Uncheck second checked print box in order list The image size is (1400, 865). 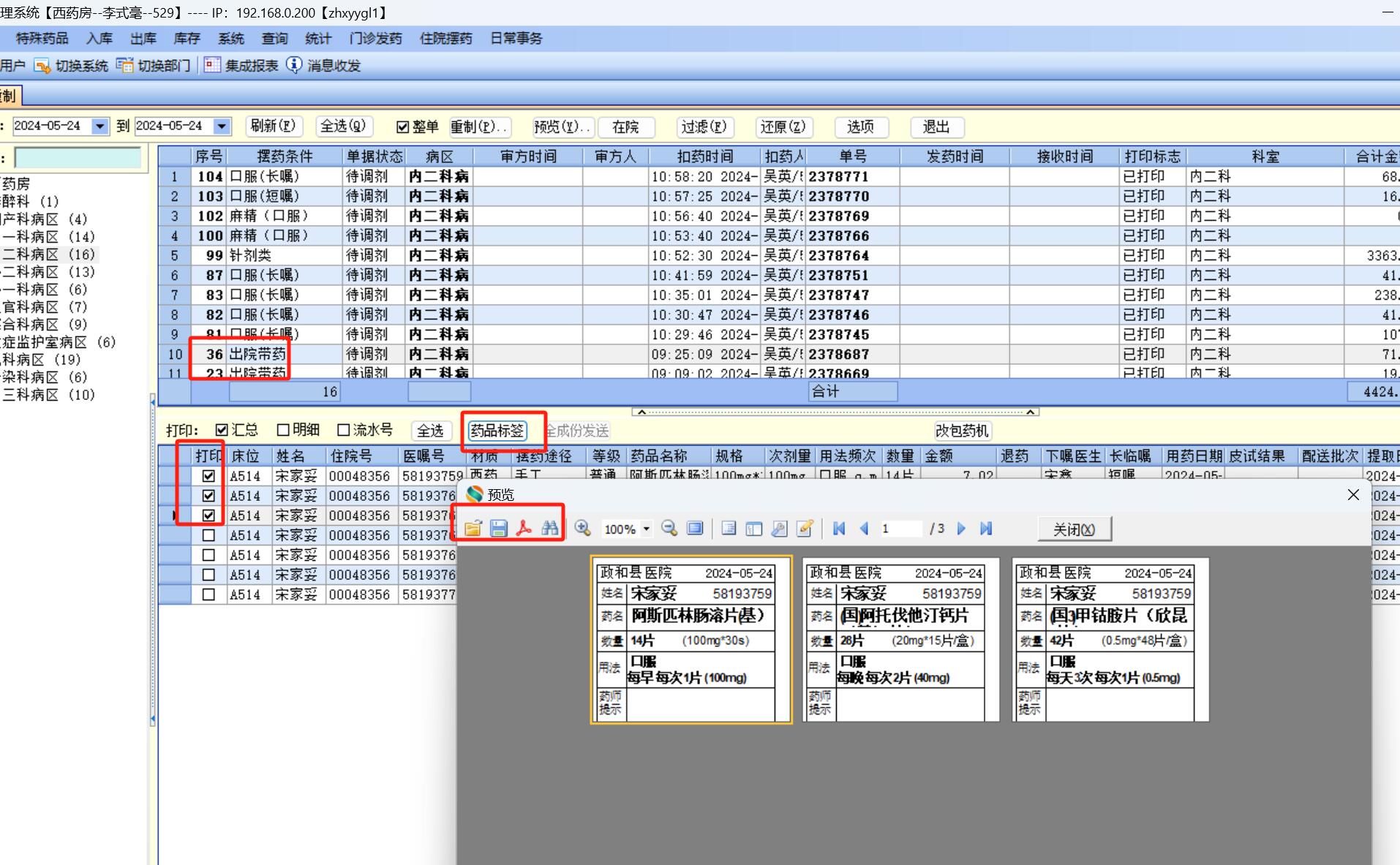[208, 496]
